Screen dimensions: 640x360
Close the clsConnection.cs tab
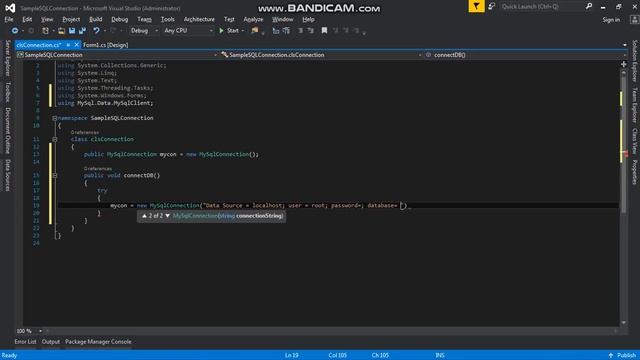pyautogui.click(x=76, y=45)
